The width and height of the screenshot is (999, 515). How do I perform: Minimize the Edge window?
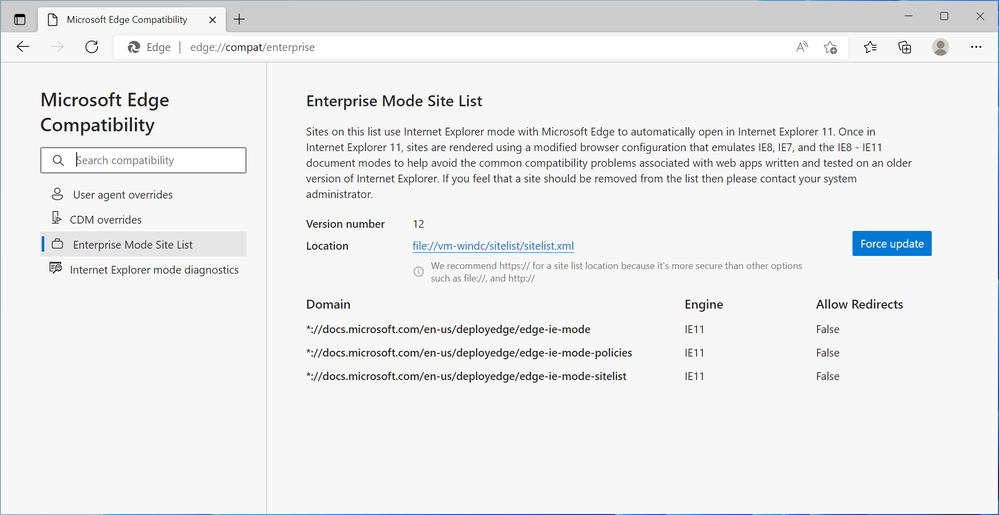coord(909,16)
